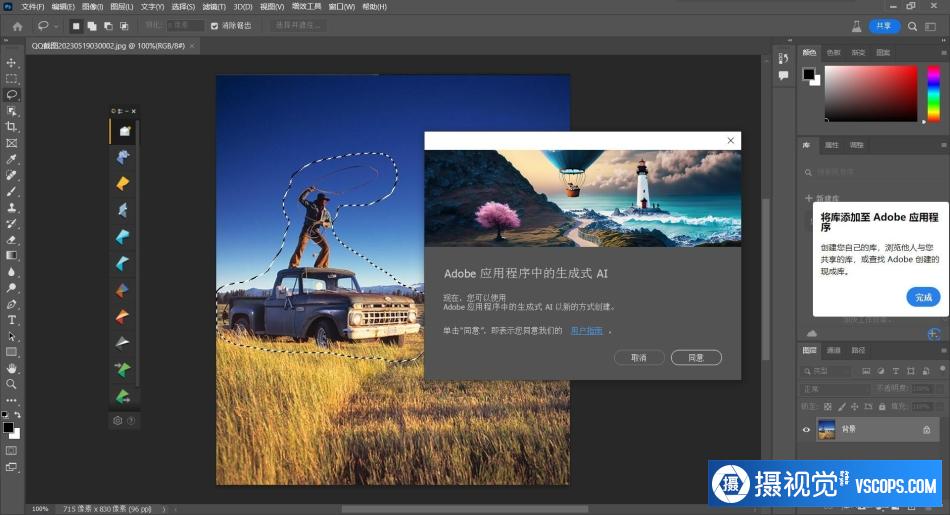Select the Spot Healing Brush tool
This screenshot has height=515, width=950.
coord(11,175)
